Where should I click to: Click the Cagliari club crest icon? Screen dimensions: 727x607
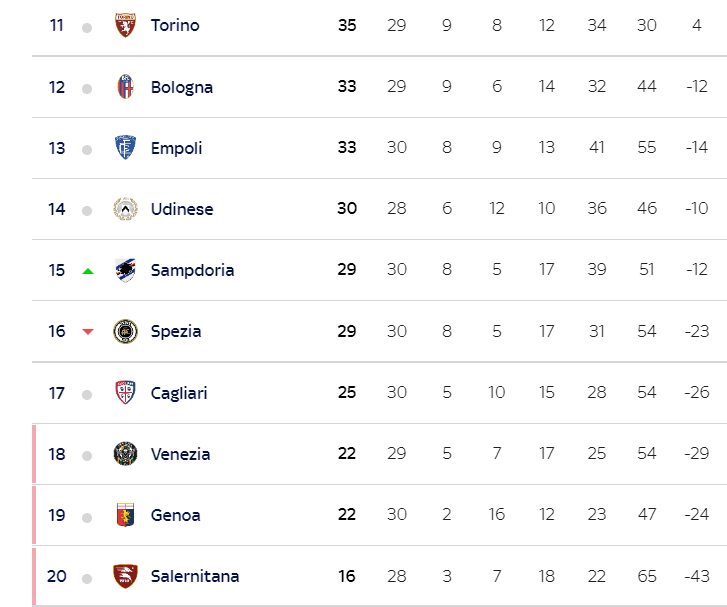[x=125, y=393]
